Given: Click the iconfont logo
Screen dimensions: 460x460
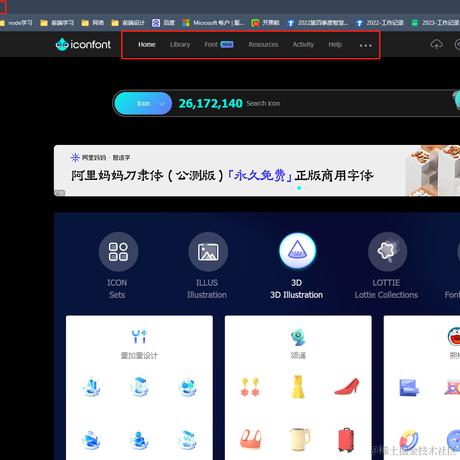Looking at the screenshot, I should pos(83,44).
